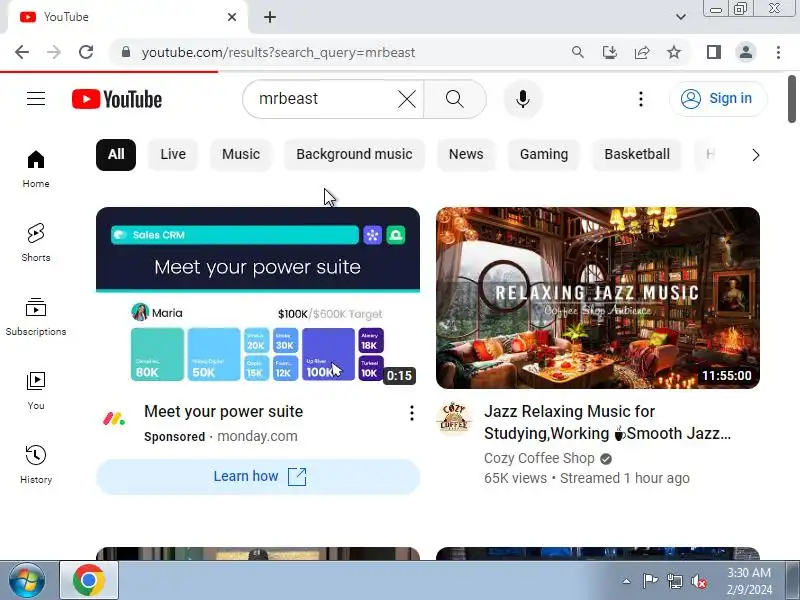Show more filter chips arrow
The image size is (800, 600).
point(756,155)
